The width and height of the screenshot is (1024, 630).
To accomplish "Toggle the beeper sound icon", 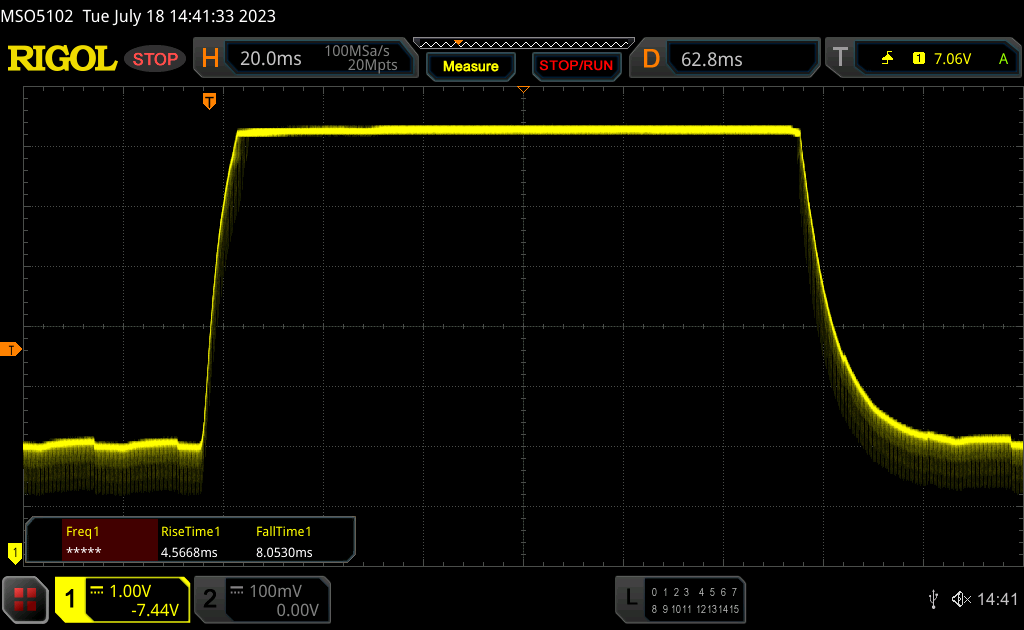I will point(960,598).
